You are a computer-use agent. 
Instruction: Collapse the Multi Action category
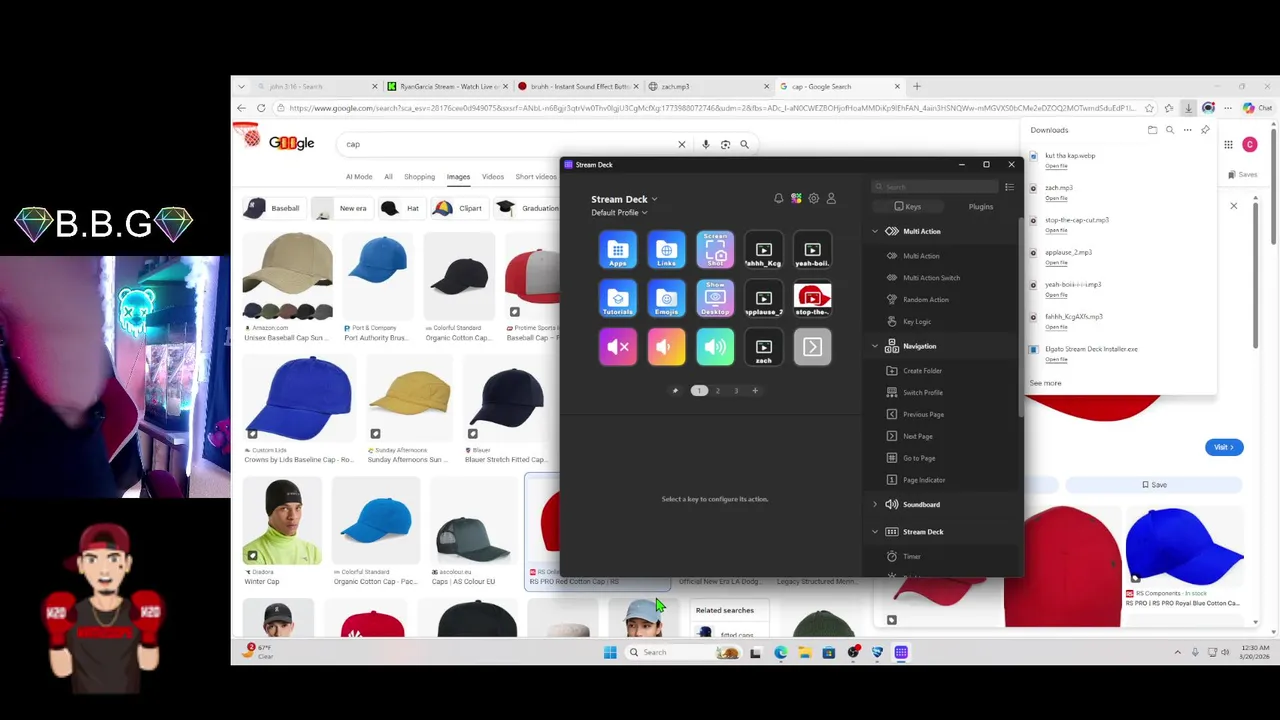pos(875,231)
